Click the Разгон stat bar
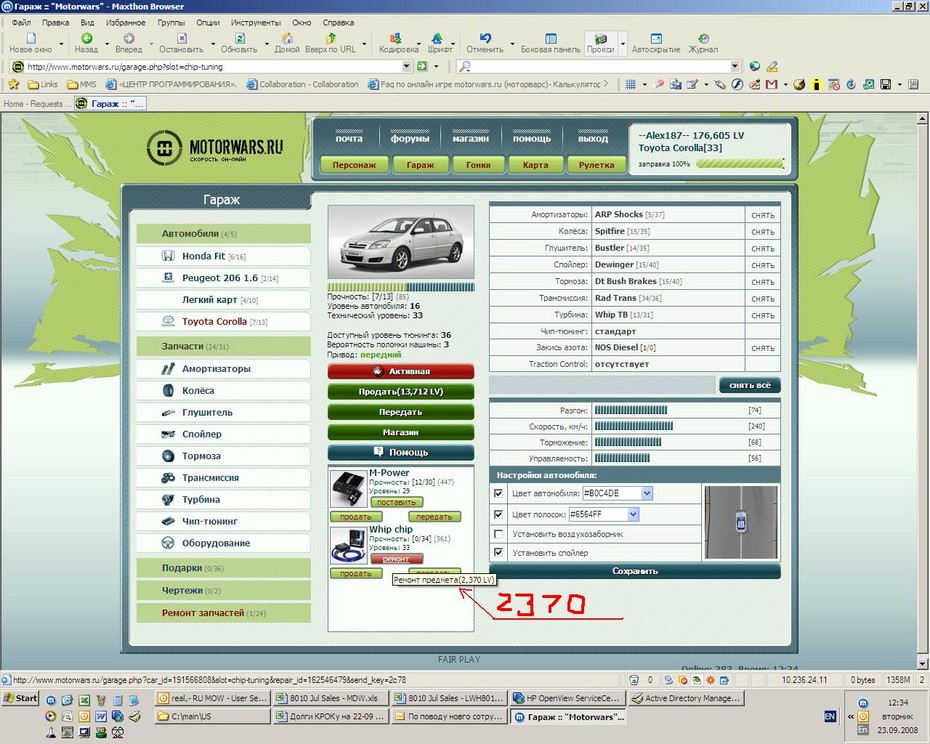 pyautogui.click(x=630, y=410)
